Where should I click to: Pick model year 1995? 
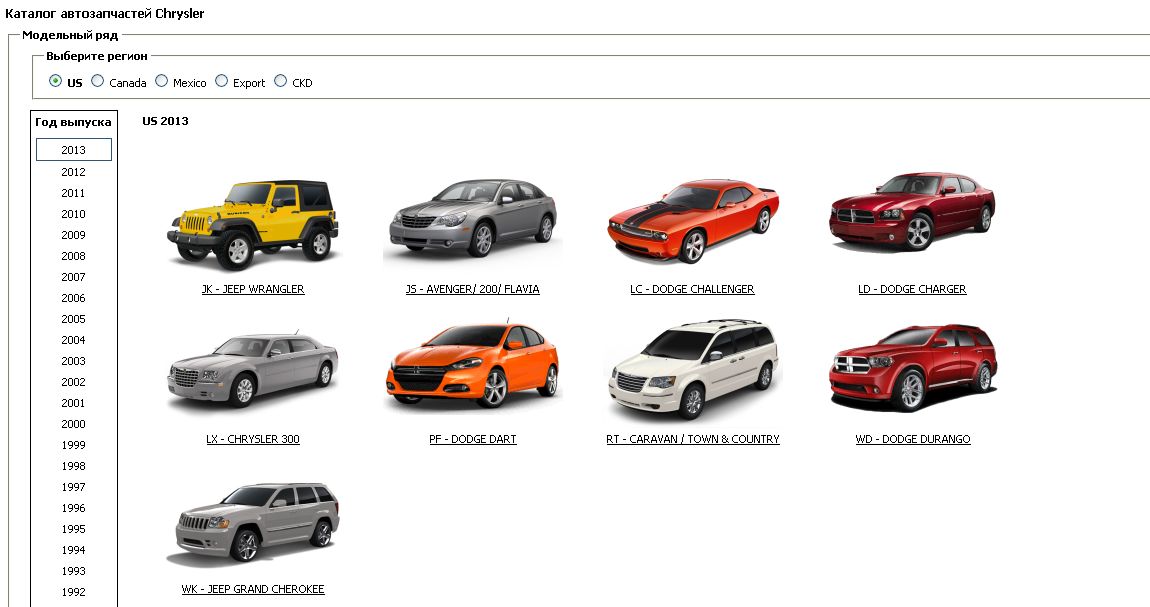point(73,529)
